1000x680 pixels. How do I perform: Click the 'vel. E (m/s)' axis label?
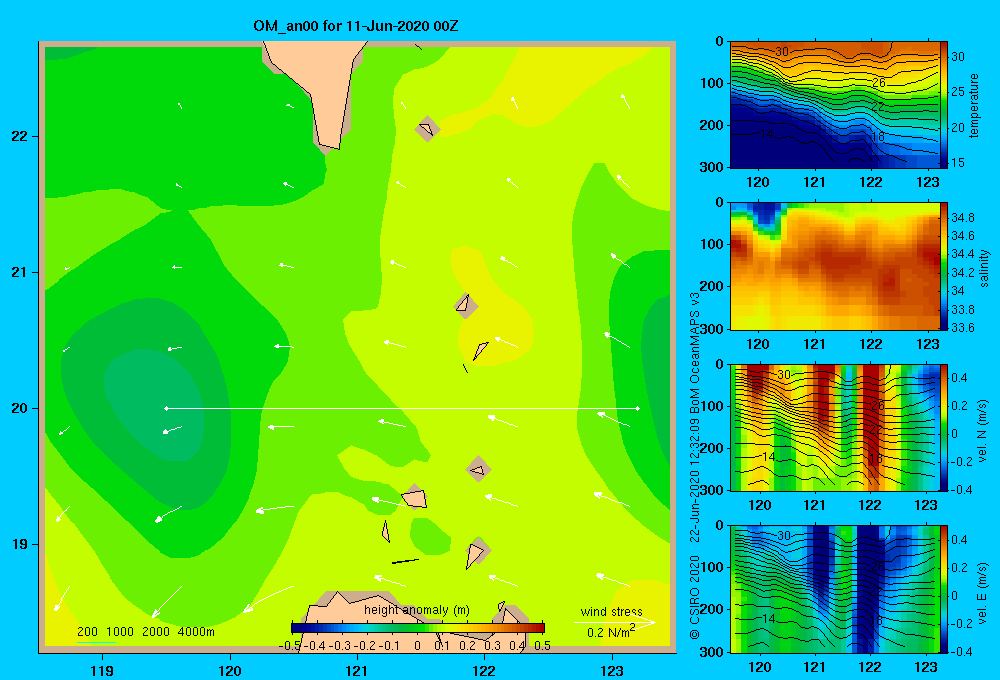[x=983, y=592]
